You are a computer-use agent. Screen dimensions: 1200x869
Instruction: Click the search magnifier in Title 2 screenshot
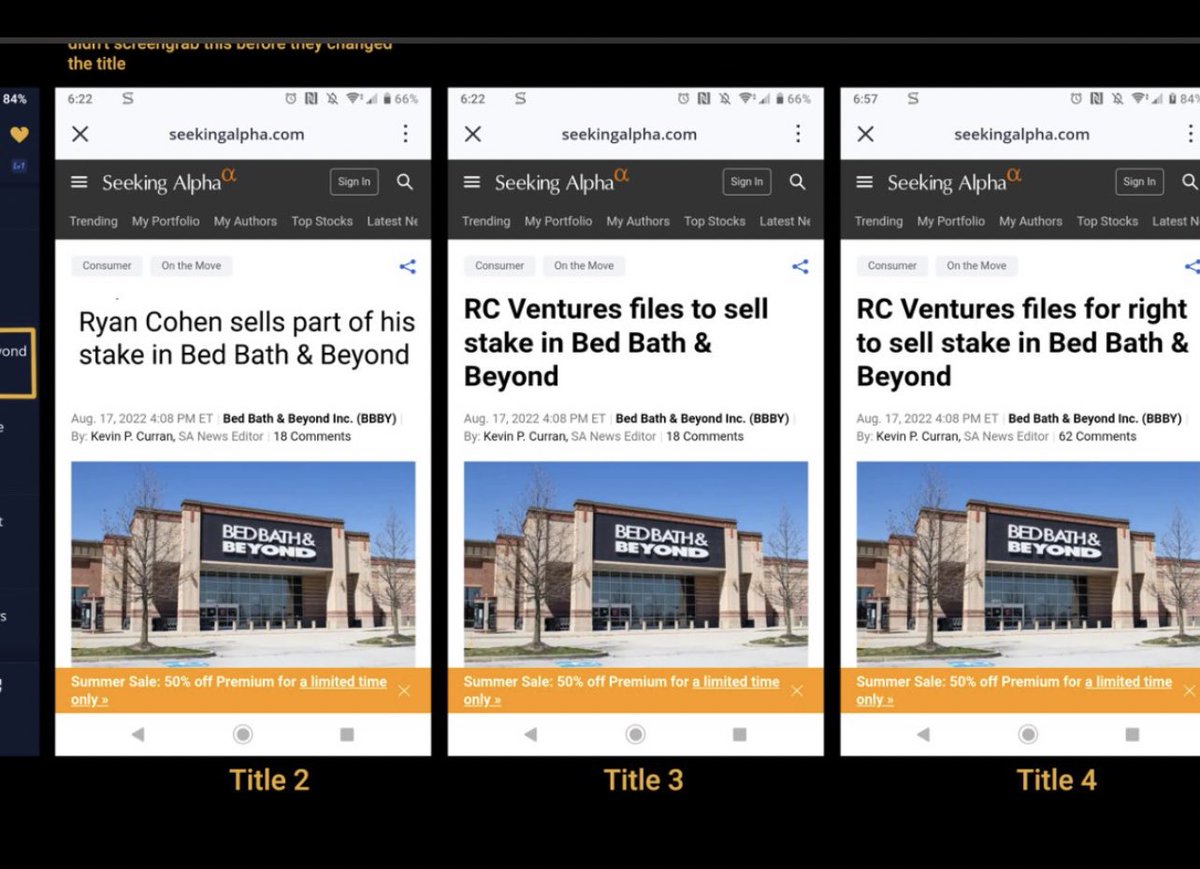point(405,182)
